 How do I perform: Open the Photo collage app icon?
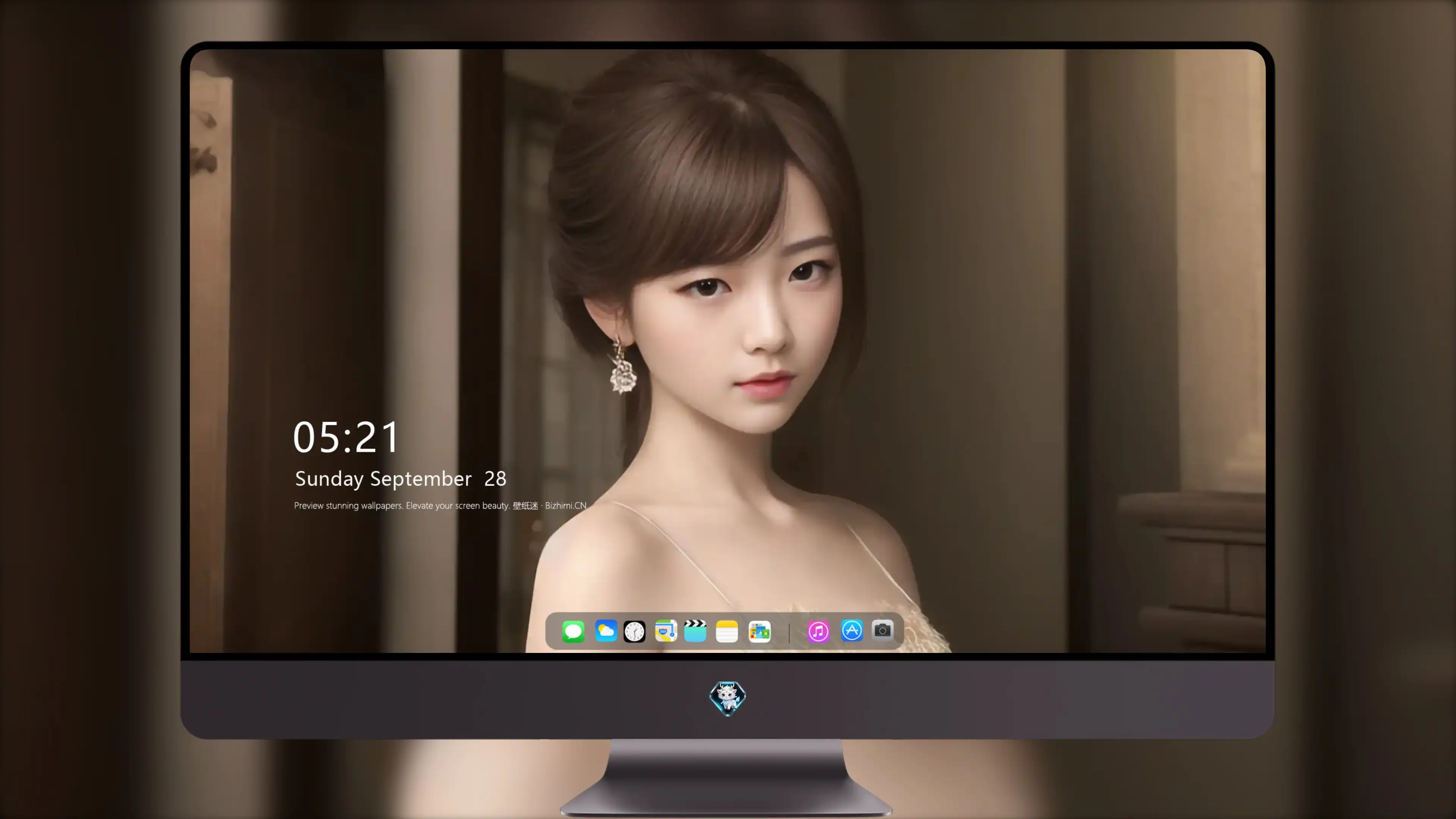coord(759,631)
